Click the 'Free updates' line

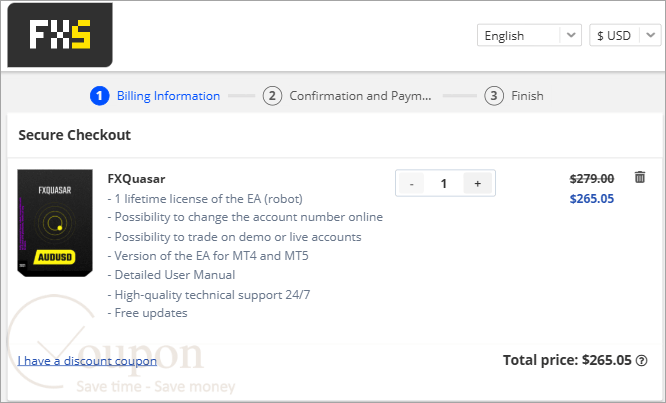(x=147, y=313)
